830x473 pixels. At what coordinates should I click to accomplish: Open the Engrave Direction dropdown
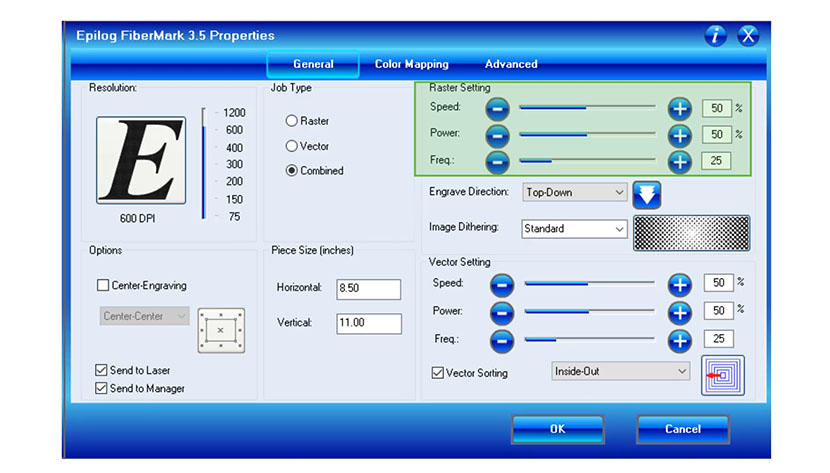click(x=575, y=192)
